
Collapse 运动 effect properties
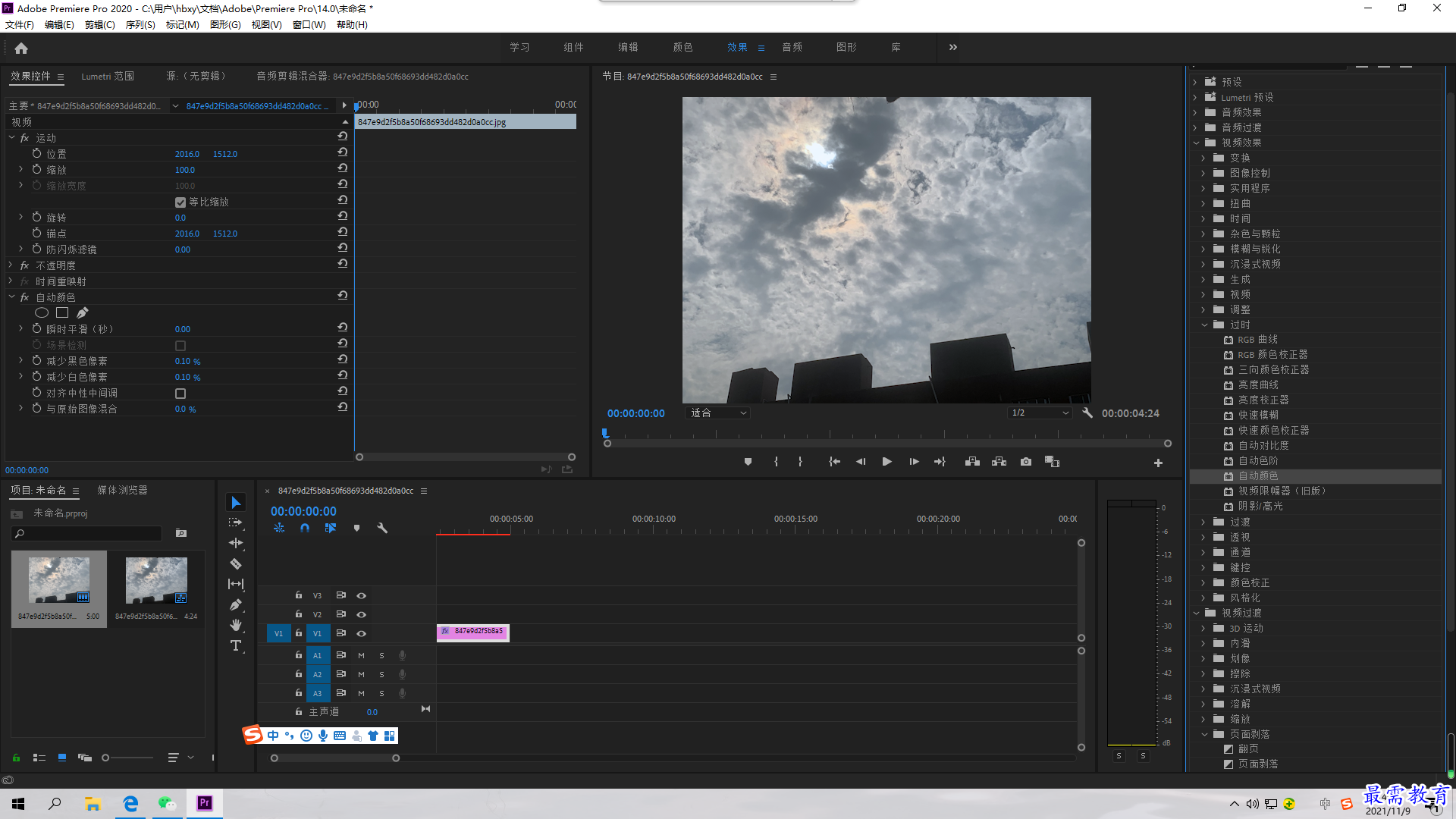point(11,138)
